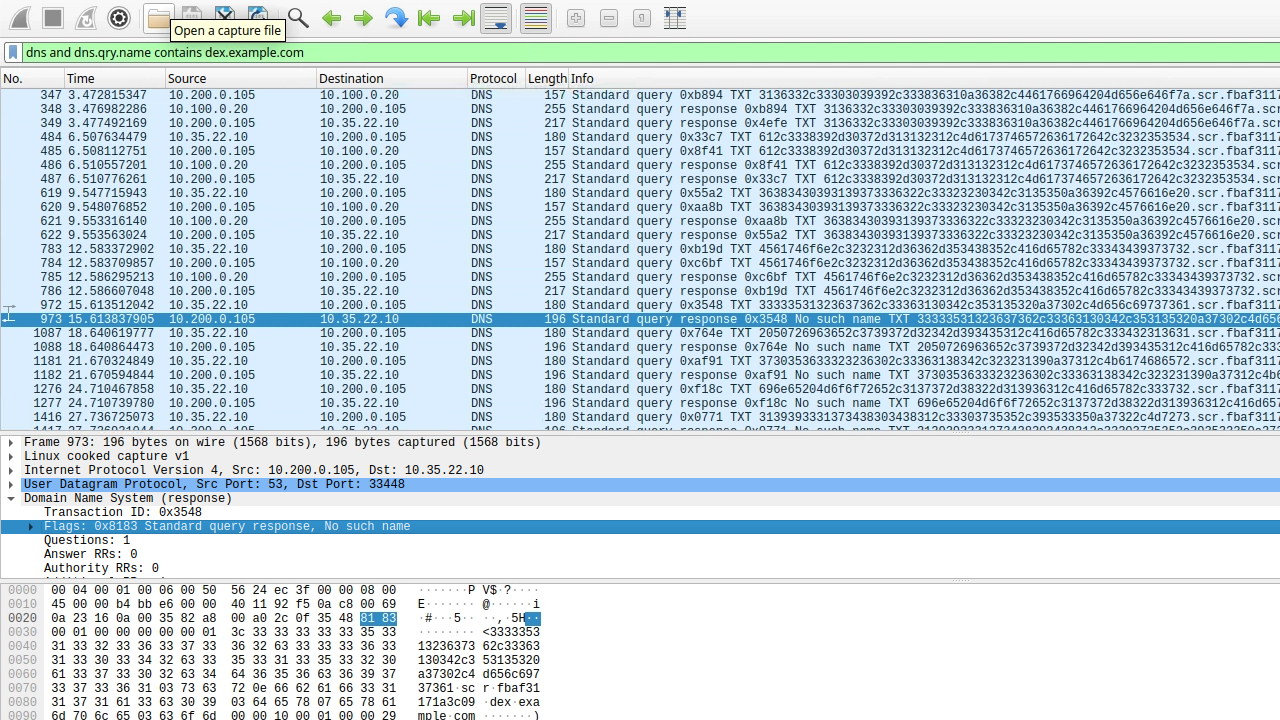Click into the display filter text field
Screen dimensions: 1280x720
(640, 53)
